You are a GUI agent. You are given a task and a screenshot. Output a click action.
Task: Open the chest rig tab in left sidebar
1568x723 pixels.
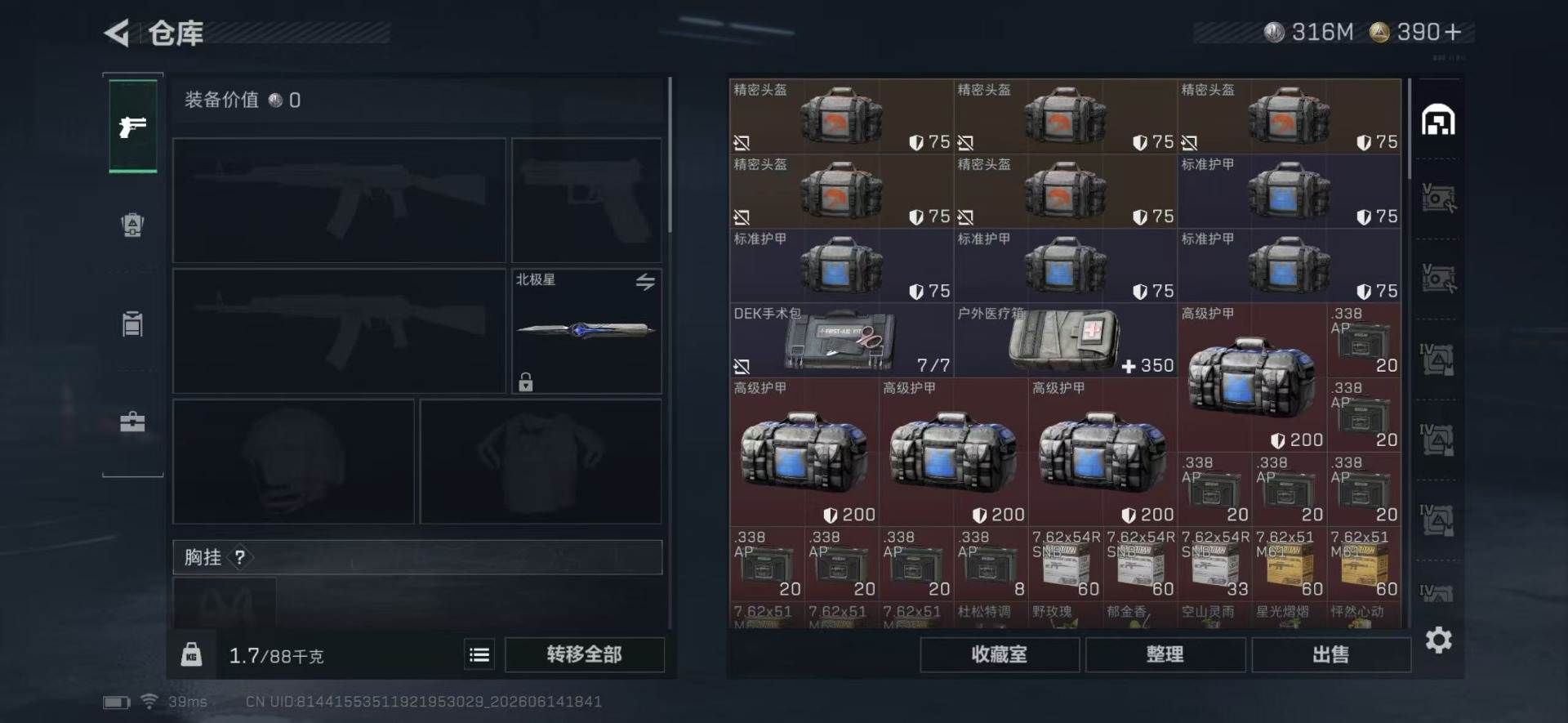[x=132, y=324]
